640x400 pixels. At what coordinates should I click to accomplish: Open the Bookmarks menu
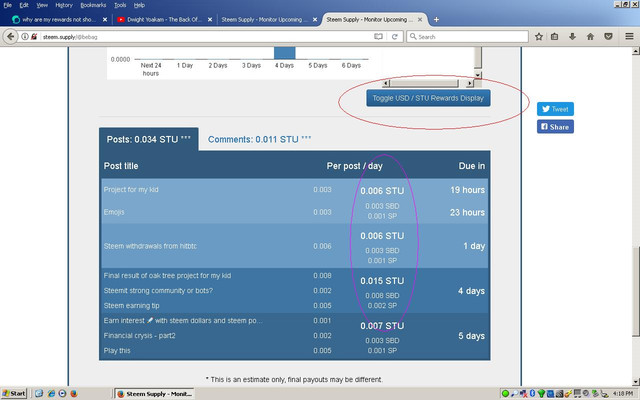(93, 5)
